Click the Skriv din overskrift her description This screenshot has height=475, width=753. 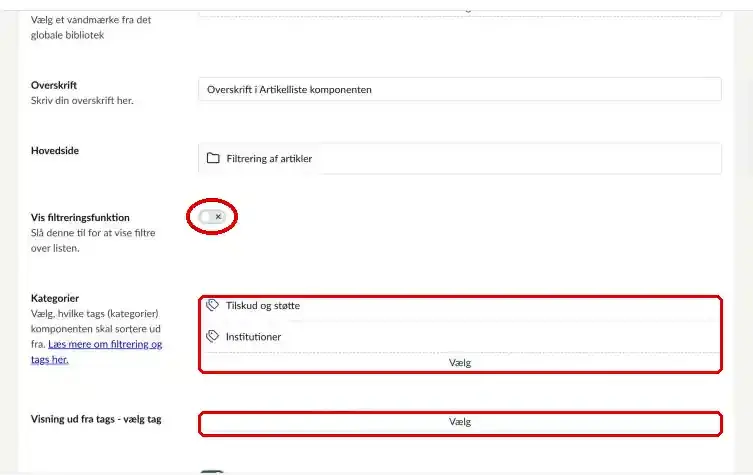point(82,101)
